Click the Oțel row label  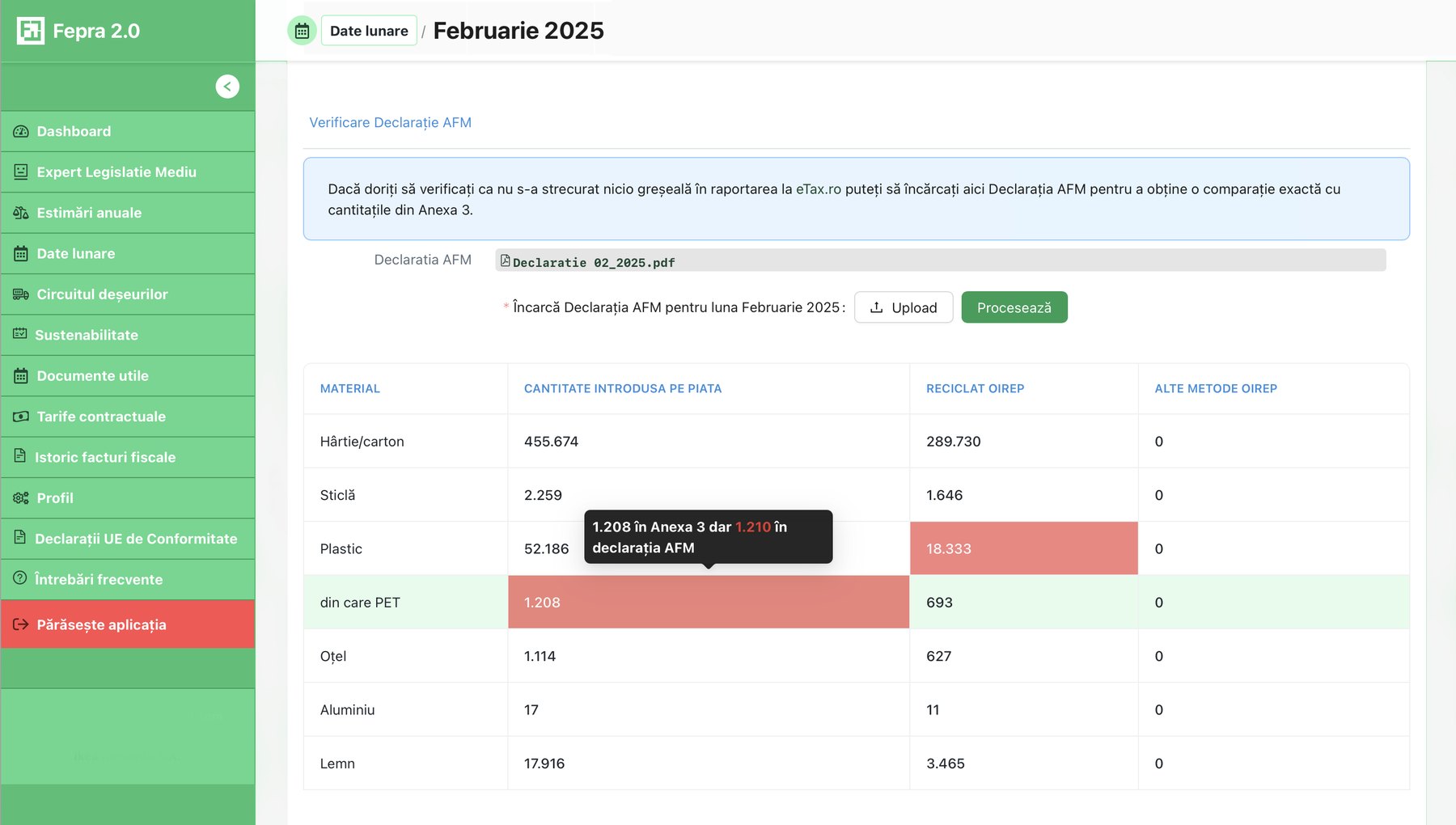tap(333, 657)
